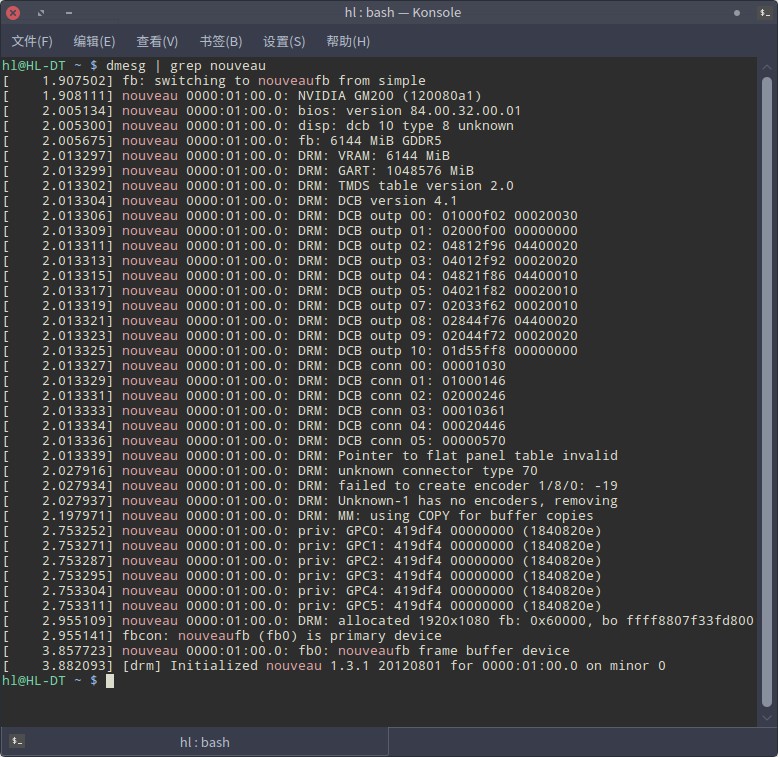Click the 'priv: GPC1: 419df4' line
This screenshot has width=778, height=757.
(x=302, y=546)
